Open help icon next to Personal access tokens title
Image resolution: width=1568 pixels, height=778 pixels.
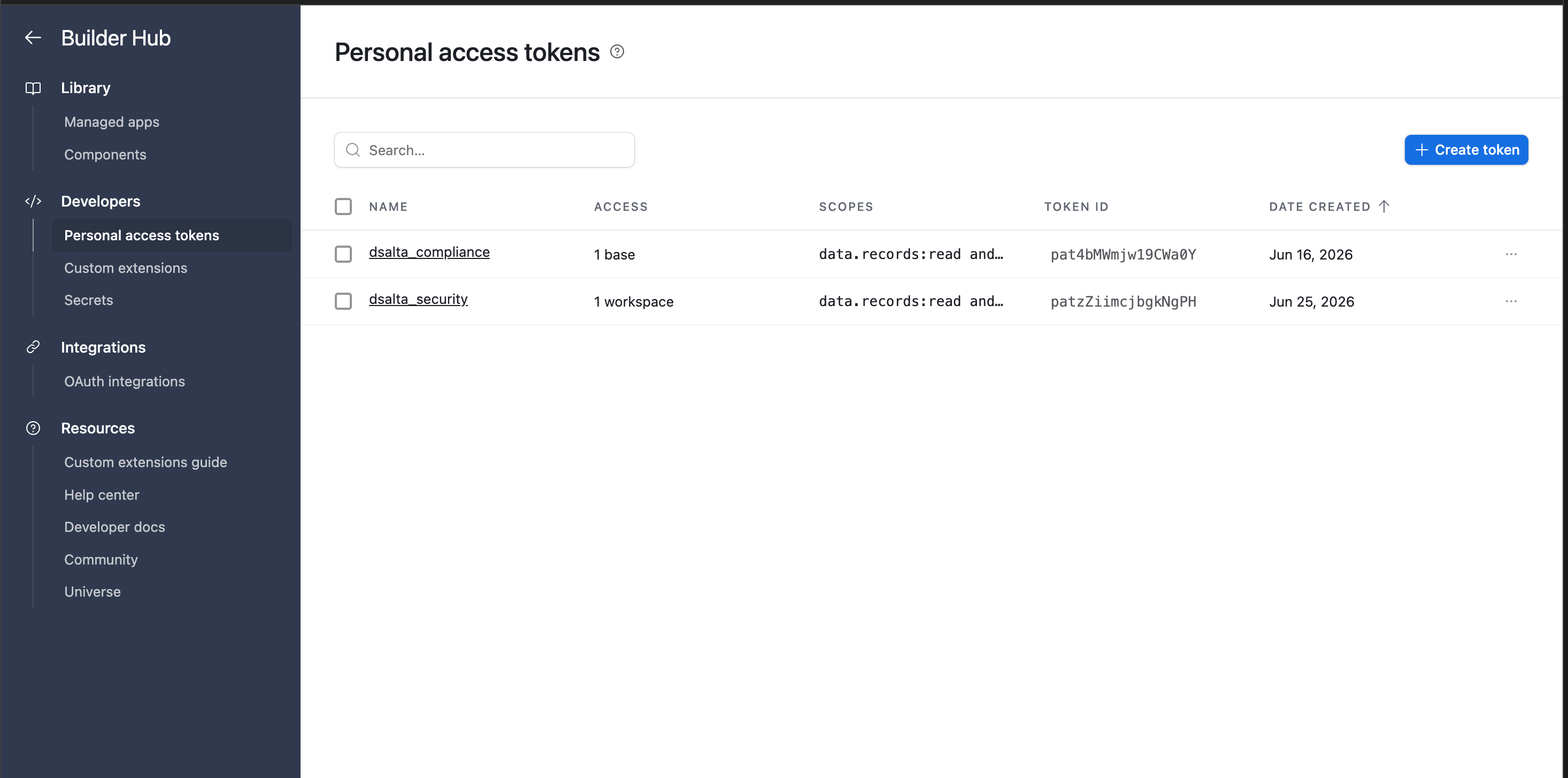[617, 52]
